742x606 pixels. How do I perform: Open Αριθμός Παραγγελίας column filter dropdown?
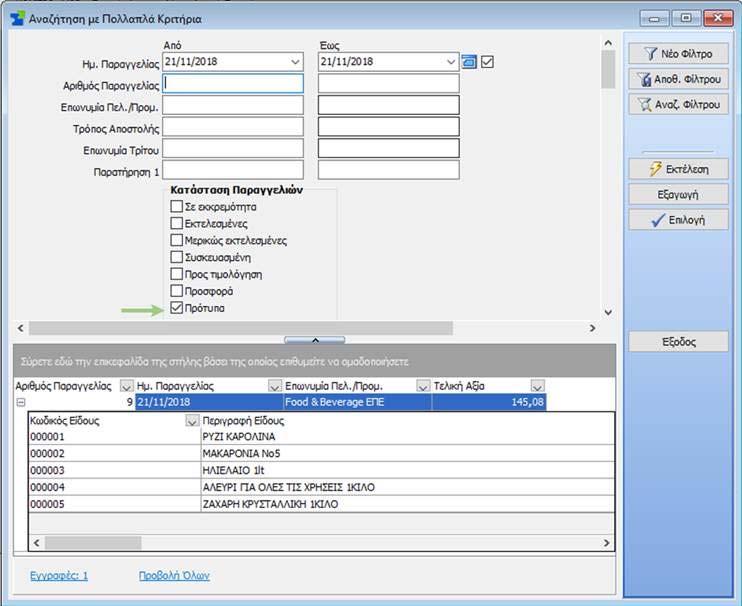click(126, 386)
